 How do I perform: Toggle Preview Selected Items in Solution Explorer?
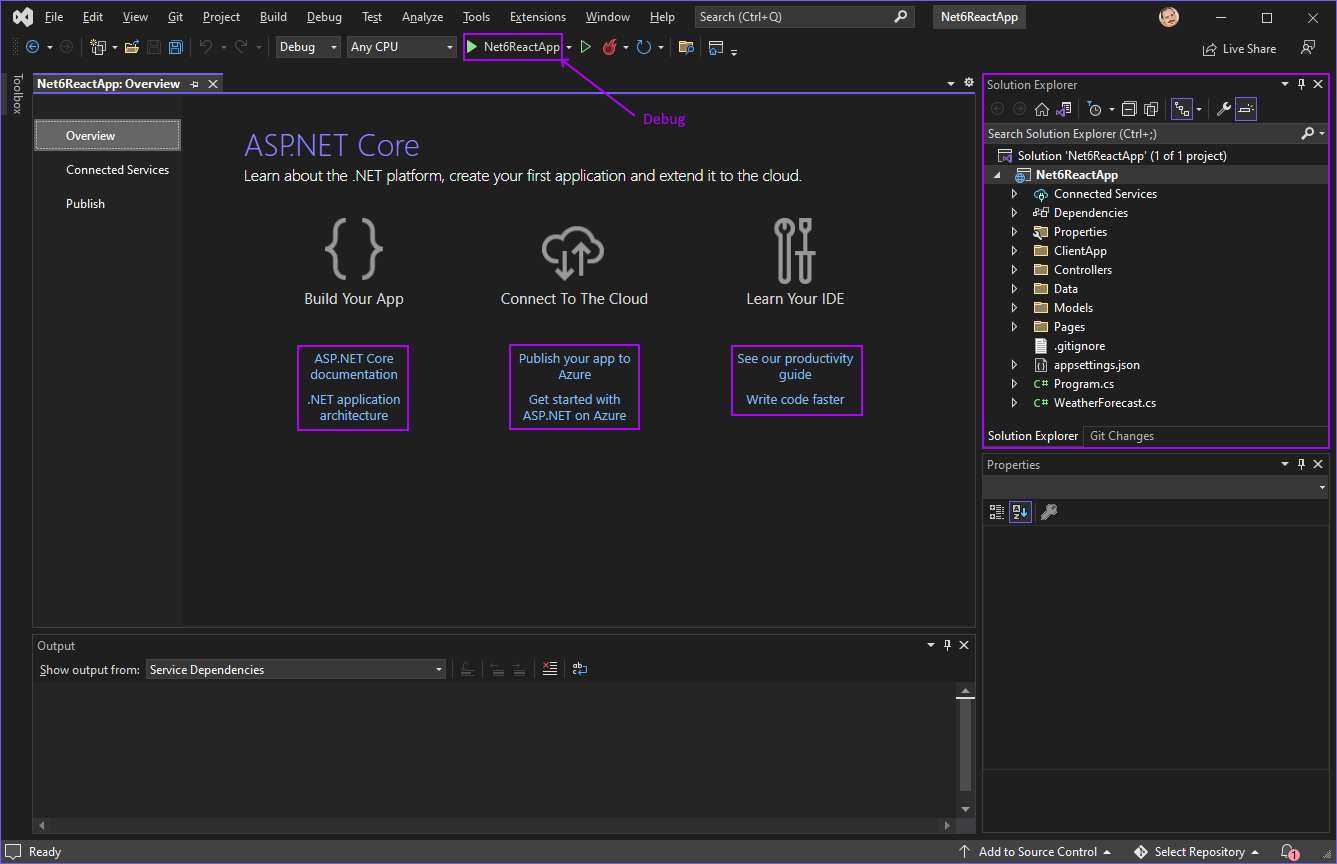tap(1246, 109)
